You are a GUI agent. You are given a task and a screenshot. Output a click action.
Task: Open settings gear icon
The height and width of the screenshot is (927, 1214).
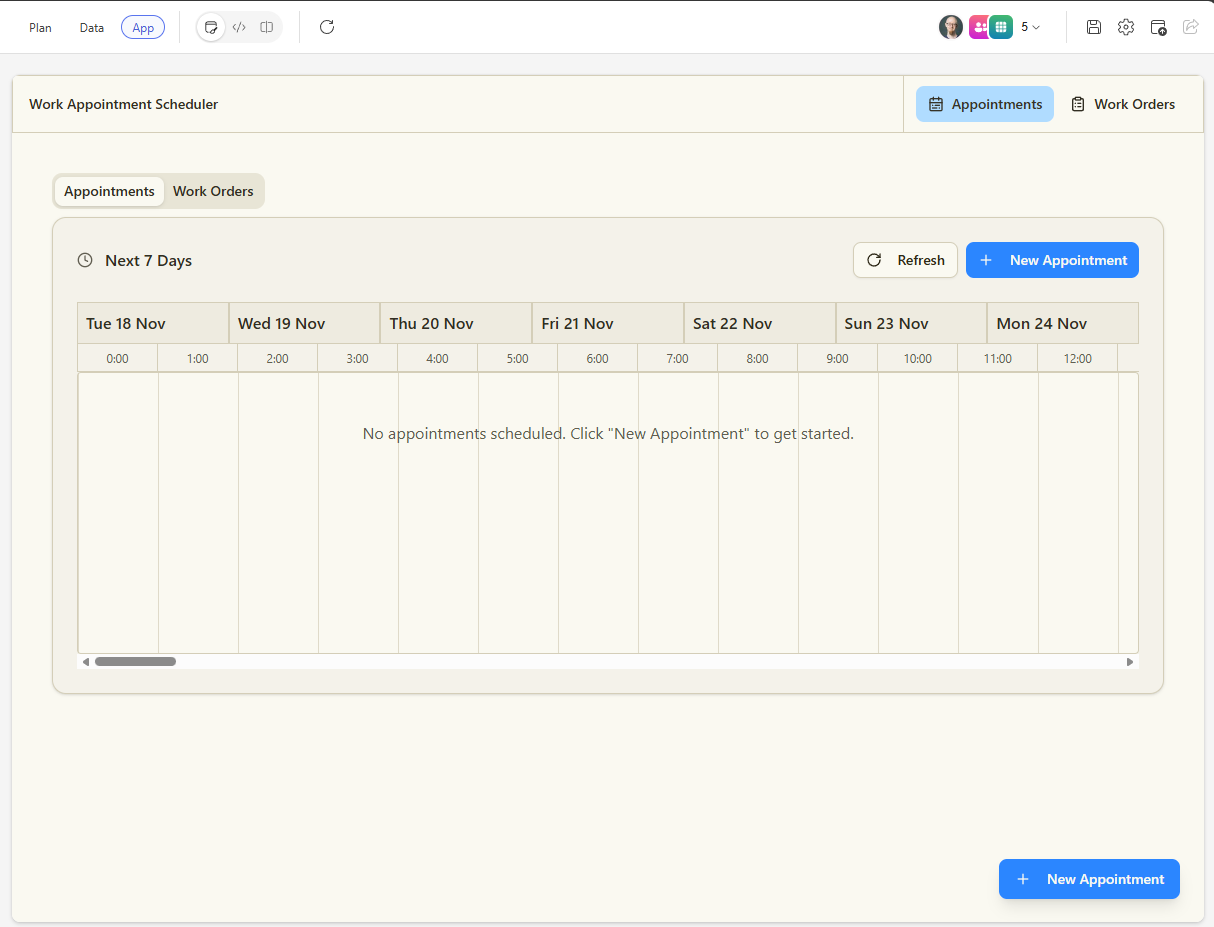click(1126, 27)
